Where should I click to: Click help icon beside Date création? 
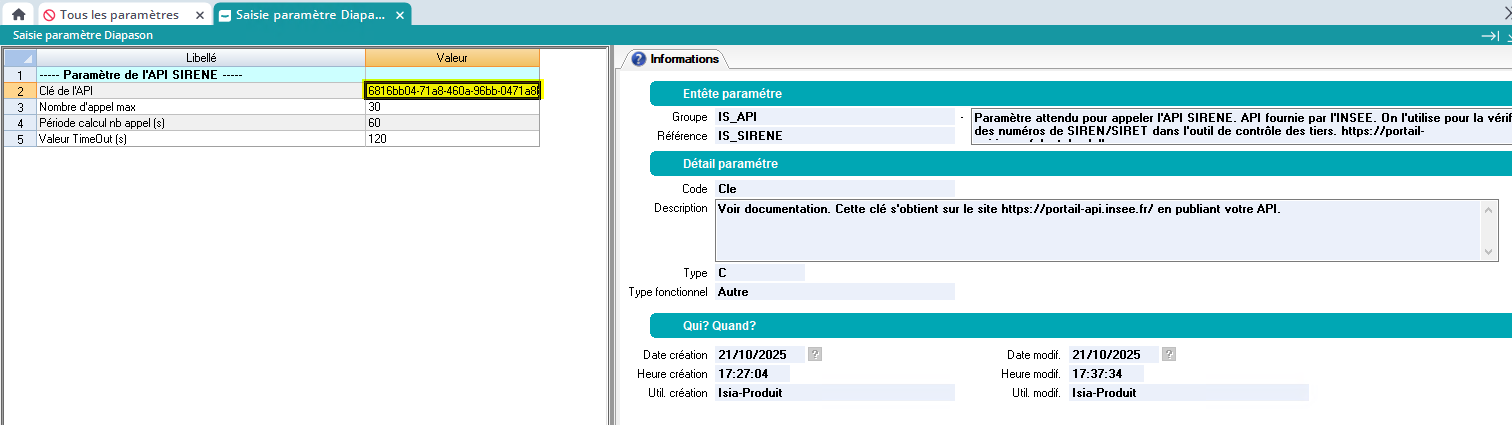815,354
